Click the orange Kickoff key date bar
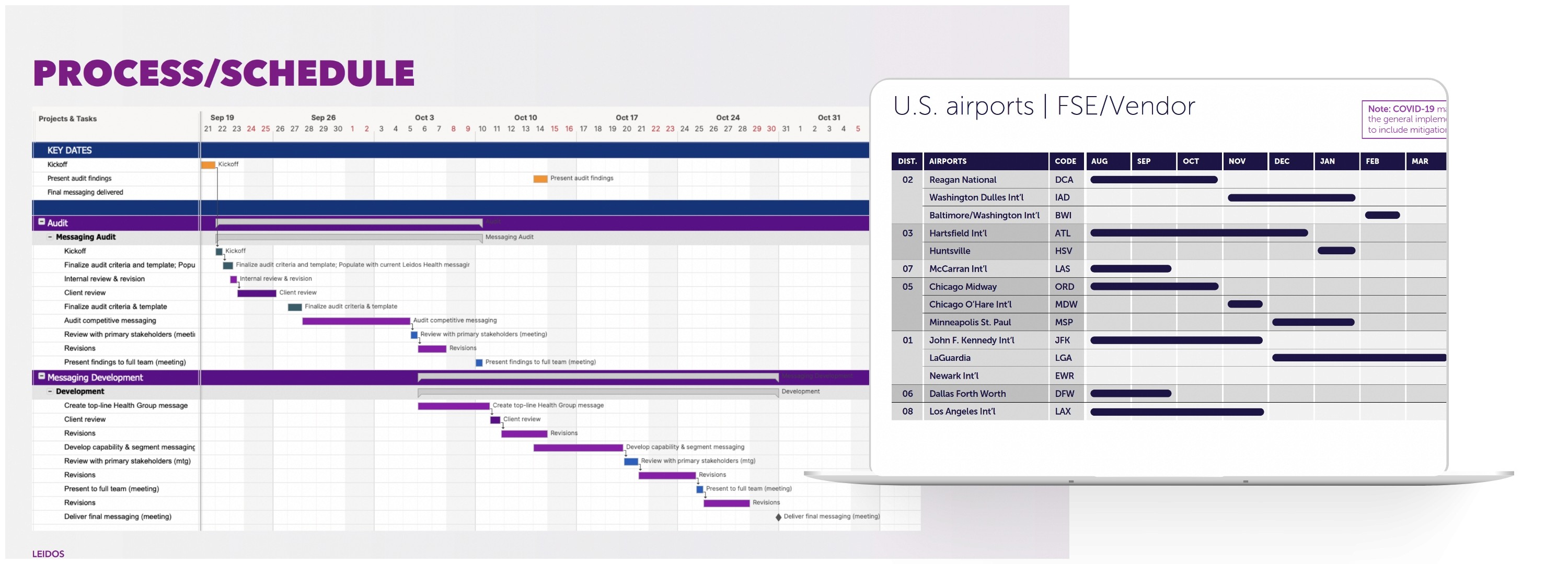The height and width of the screenshot is (564, 1568). pyautogui.click(x=208, y=165)
